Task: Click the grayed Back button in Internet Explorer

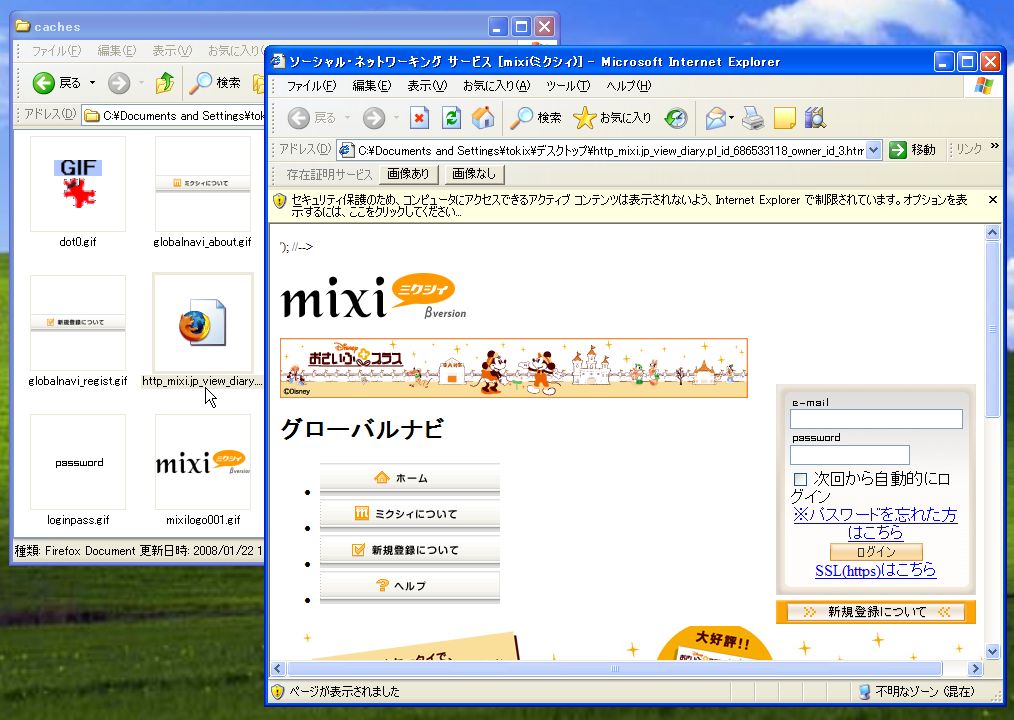Action: pos(312,118)
